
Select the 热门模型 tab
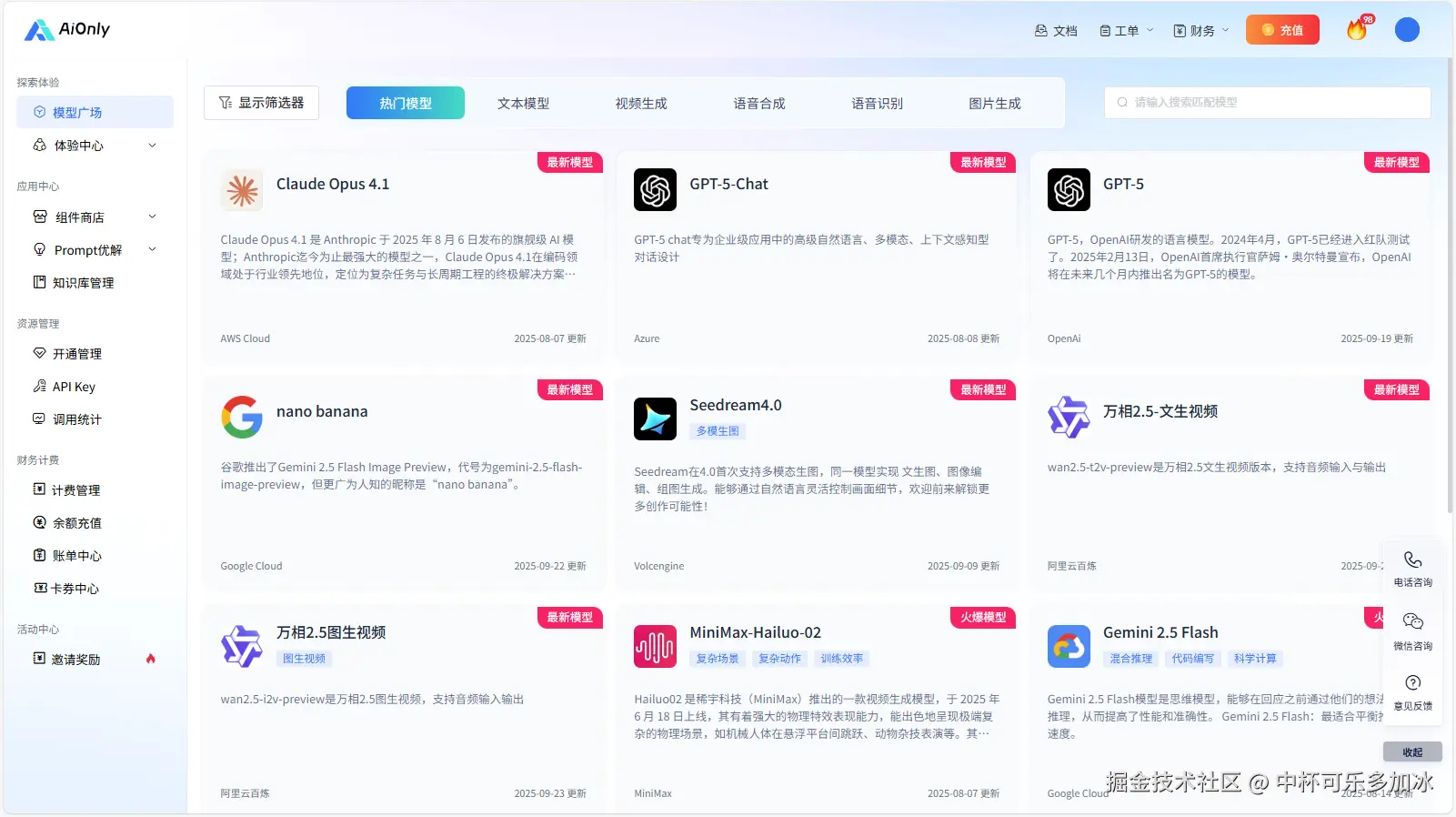pos(406,103)
